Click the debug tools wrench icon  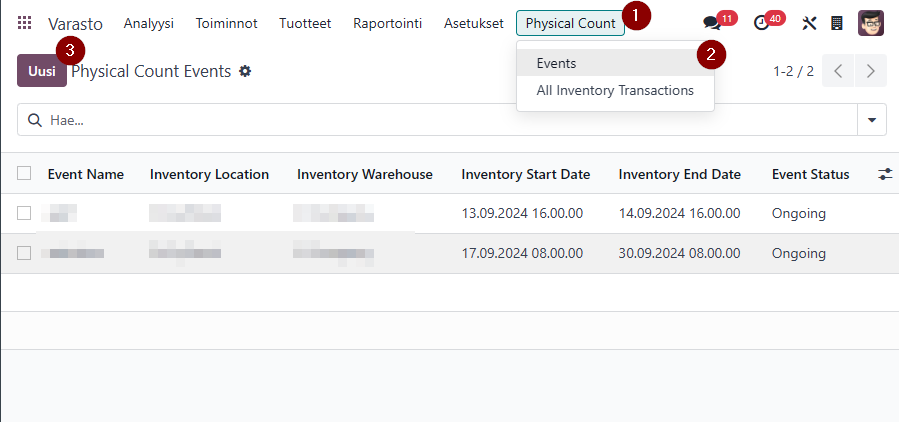810,23
